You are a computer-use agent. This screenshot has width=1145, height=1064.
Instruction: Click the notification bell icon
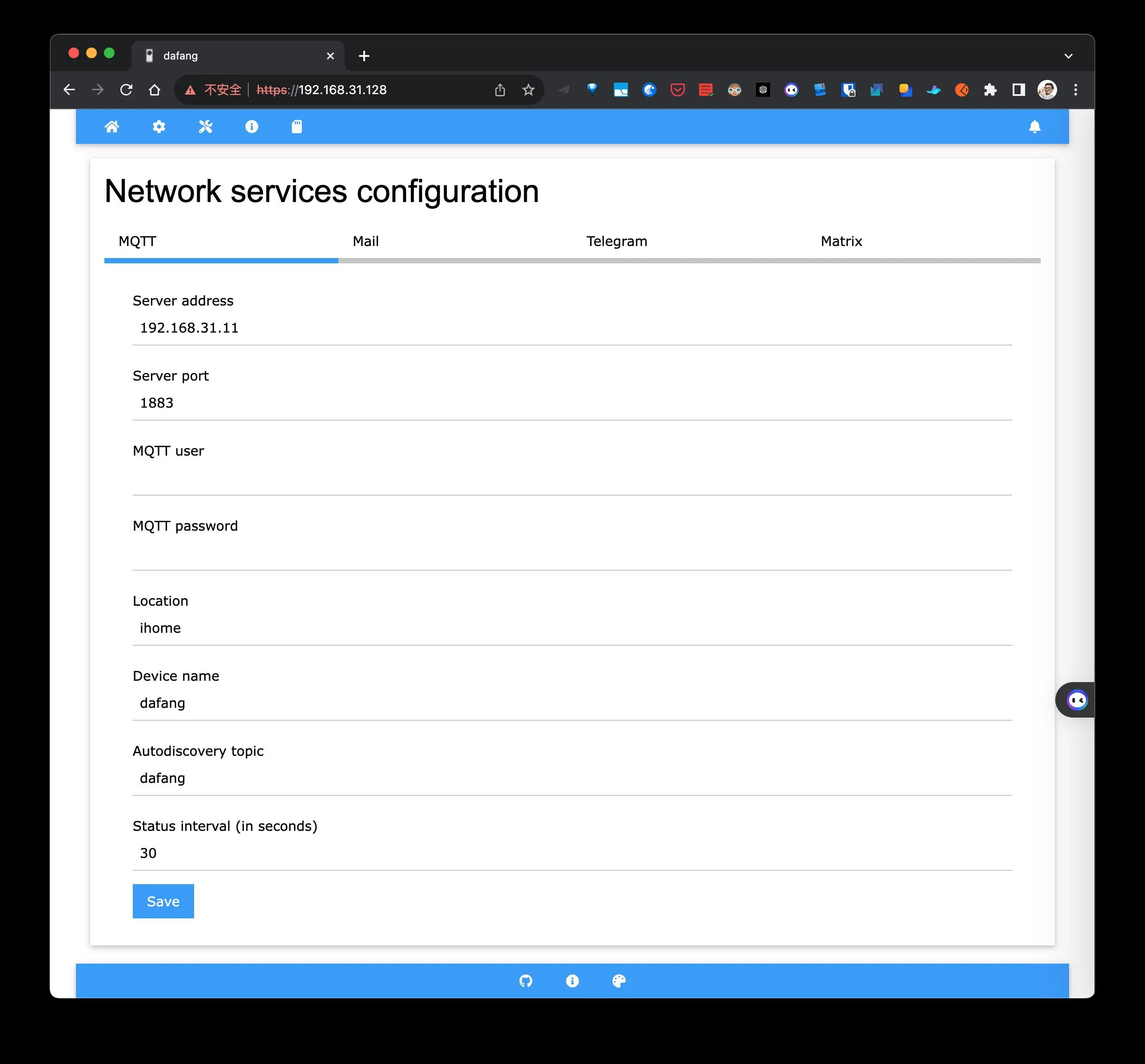(1034, 127)
